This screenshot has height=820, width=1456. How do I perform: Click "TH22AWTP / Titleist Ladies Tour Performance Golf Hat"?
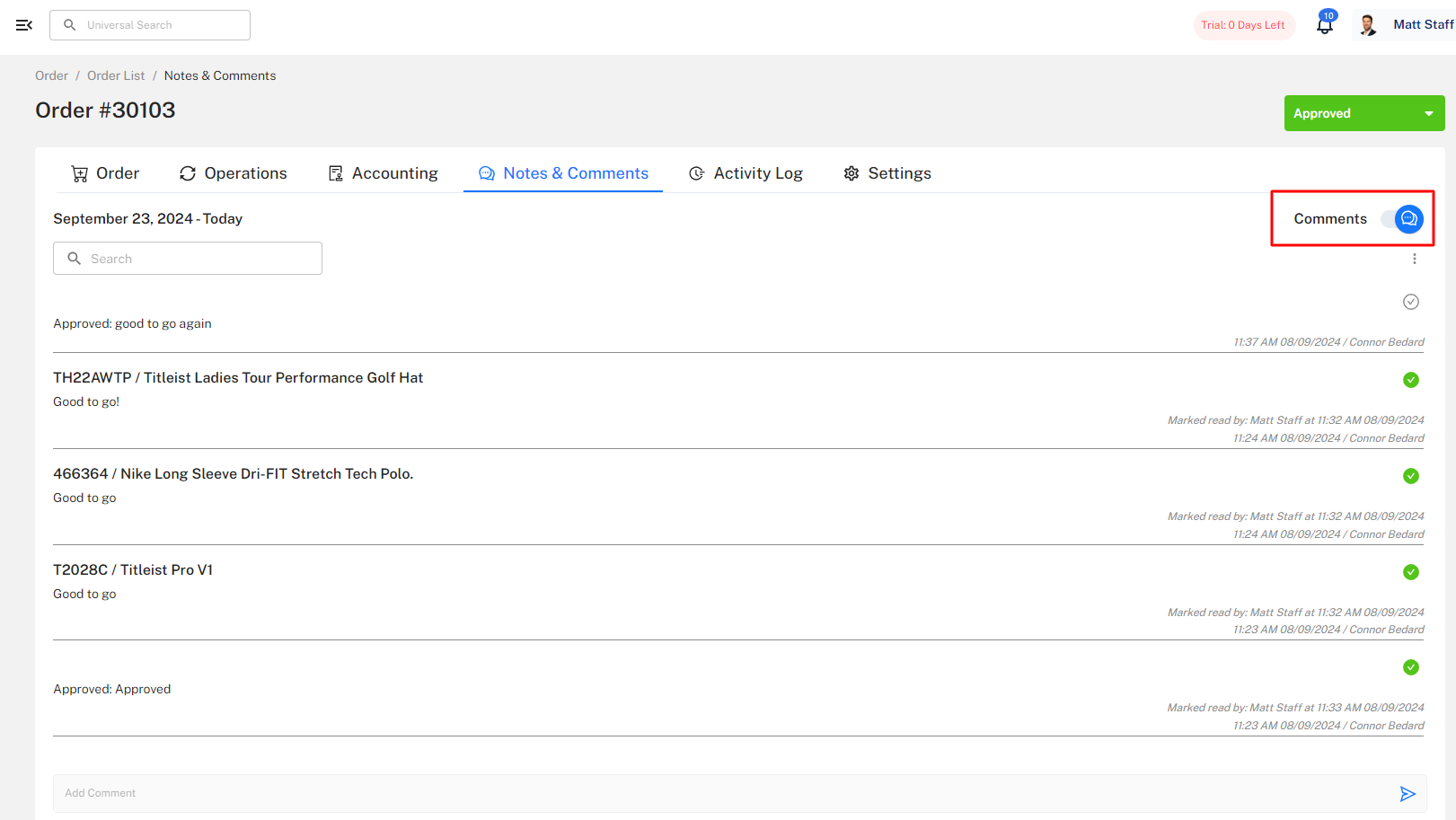[238, 378]
